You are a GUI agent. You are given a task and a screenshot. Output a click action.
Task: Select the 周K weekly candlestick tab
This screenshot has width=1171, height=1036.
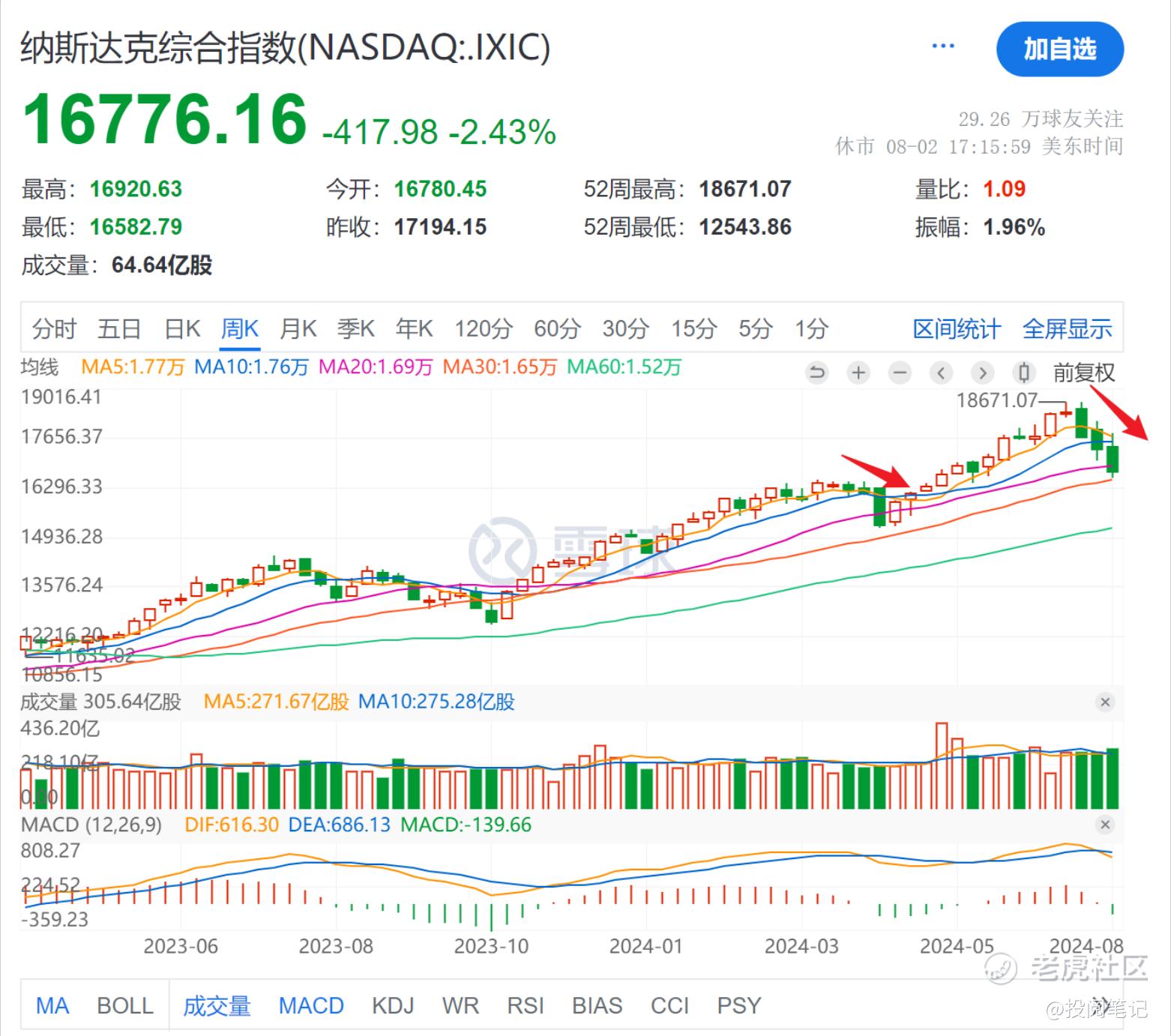(240, 328)
